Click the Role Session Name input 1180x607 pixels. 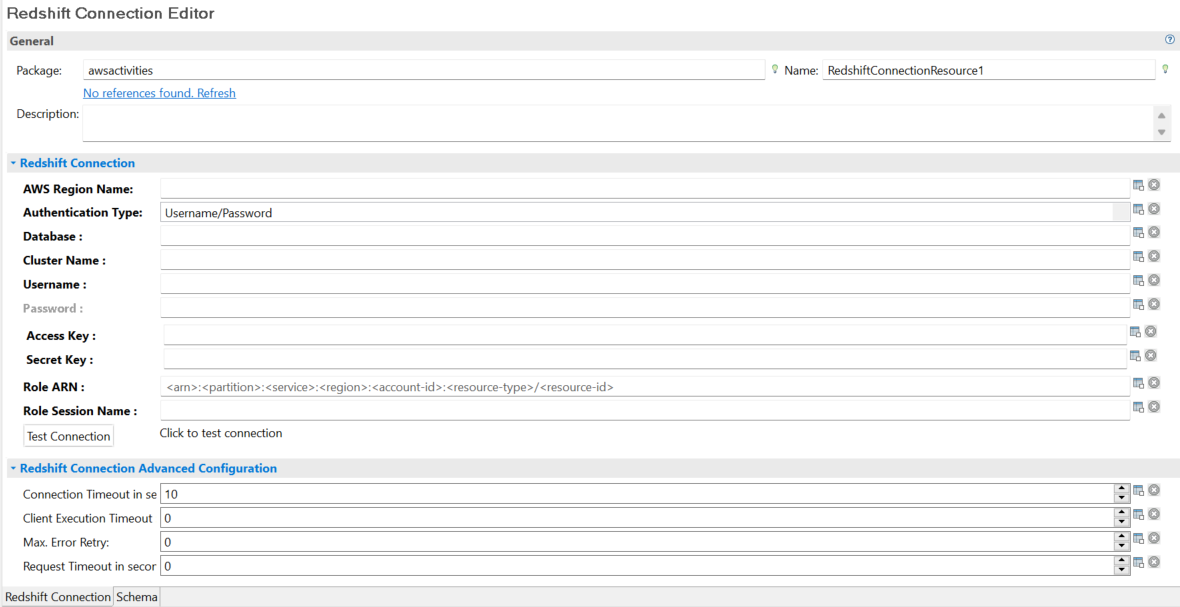pos(645,411)
